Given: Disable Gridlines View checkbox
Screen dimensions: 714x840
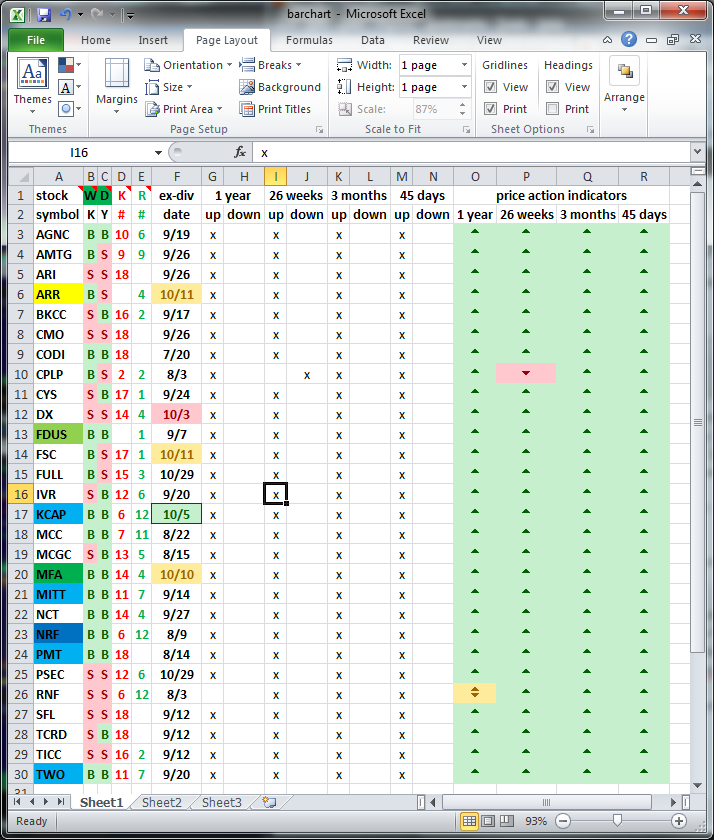Looking at the screenshot, I should click(491, 87).
